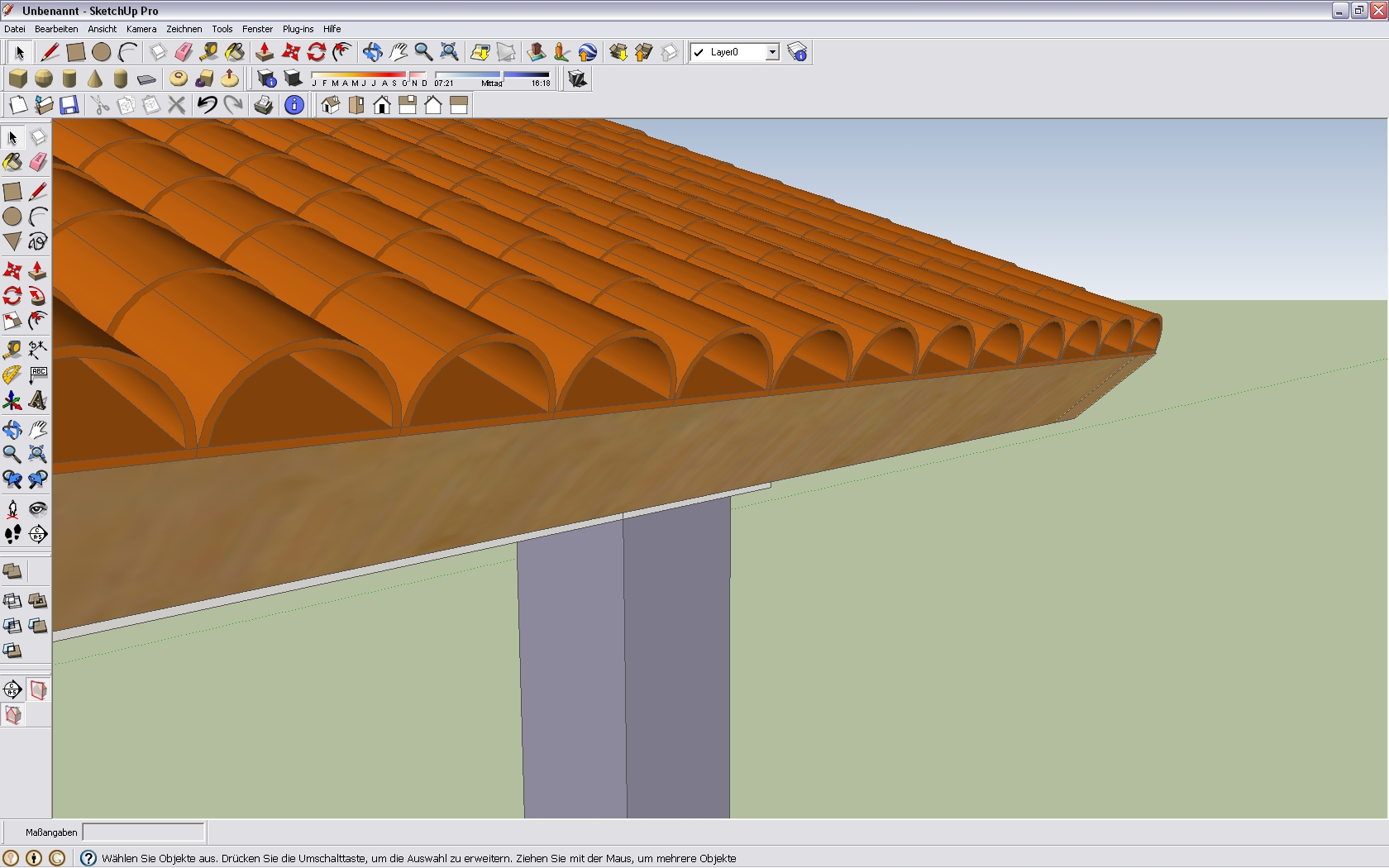Activate the Follow Me tool
The image size is (1389, 868).
point(38,295)
